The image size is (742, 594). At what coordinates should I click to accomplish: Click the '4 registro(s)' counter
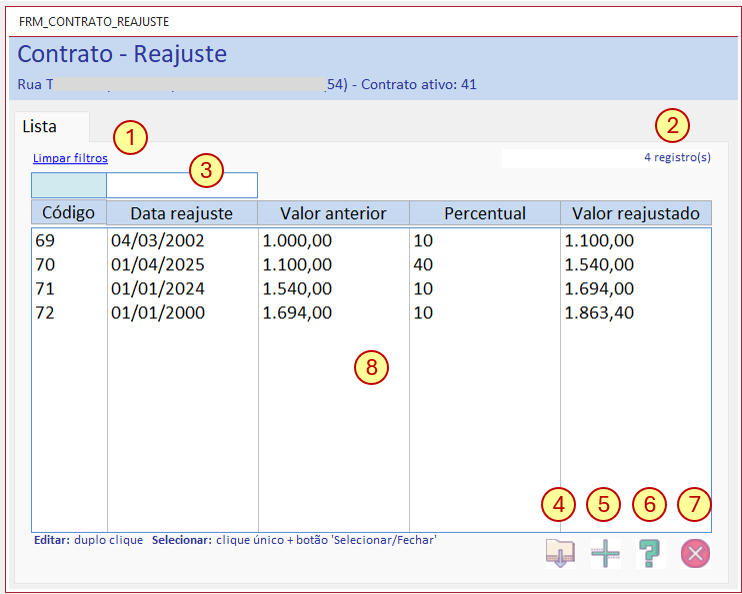point(677,157)
